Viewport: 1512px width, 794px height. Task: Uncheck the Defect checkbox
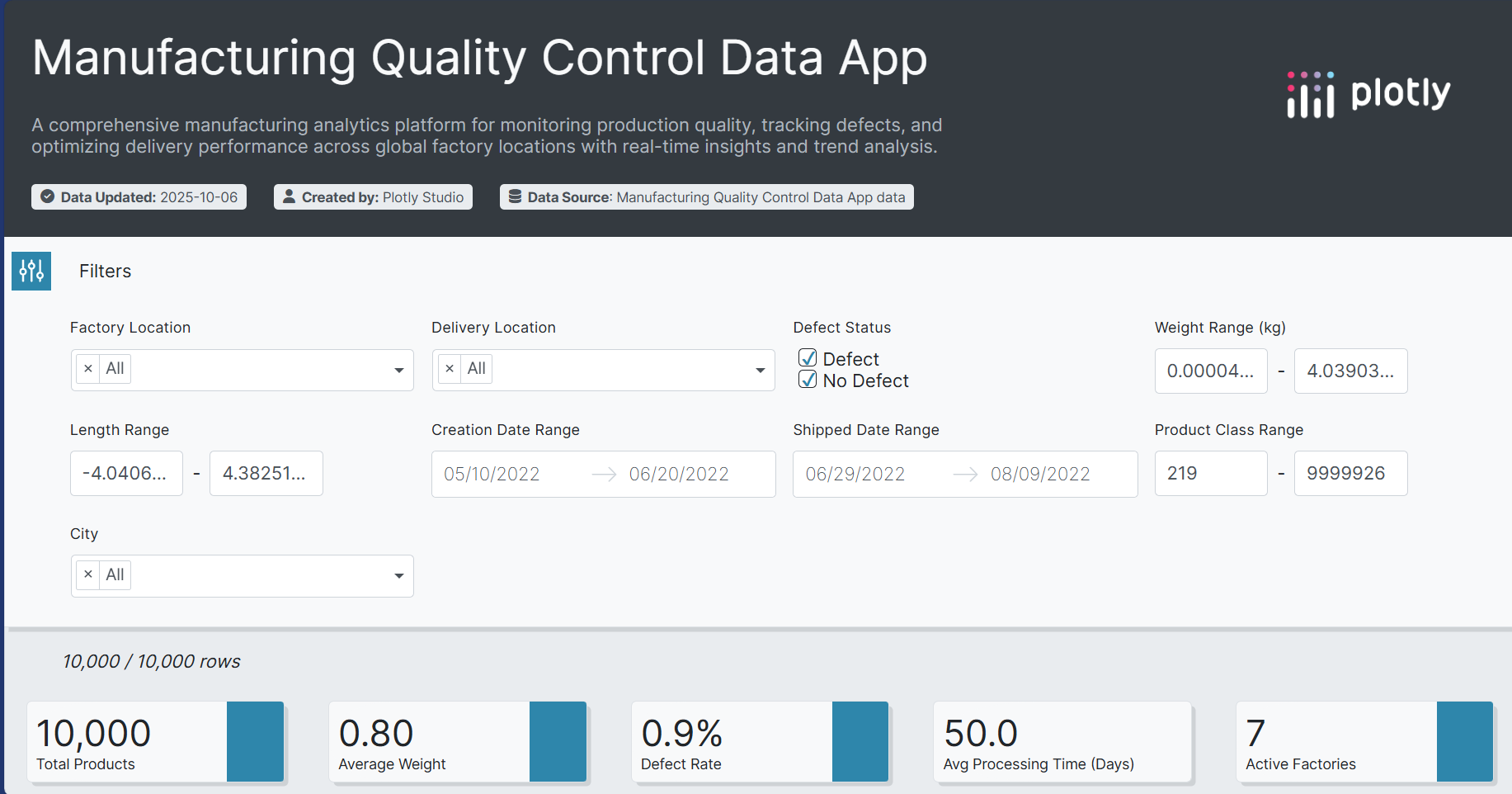pos(808,358)
